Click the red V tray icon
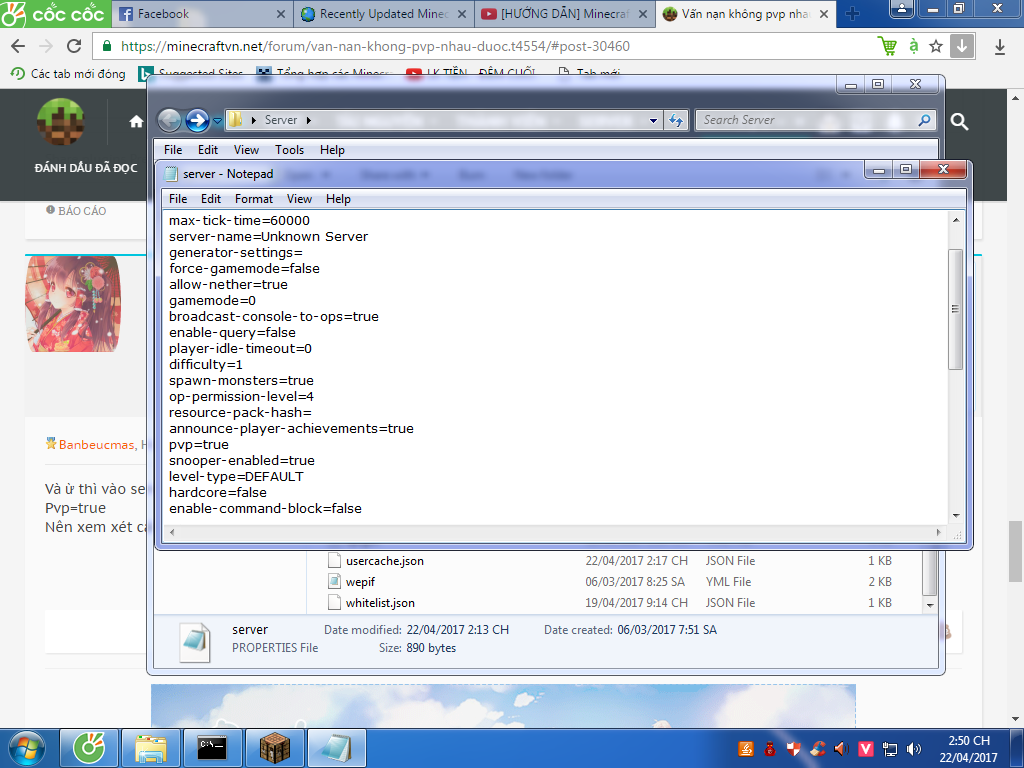The image size is (1024, 768). tap(866, 749)
